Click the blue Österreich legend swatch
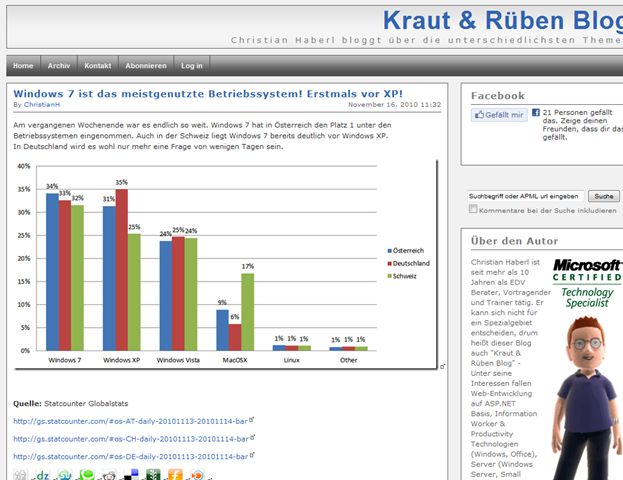This screenshot has height=480, width=623. pos(389,251)
